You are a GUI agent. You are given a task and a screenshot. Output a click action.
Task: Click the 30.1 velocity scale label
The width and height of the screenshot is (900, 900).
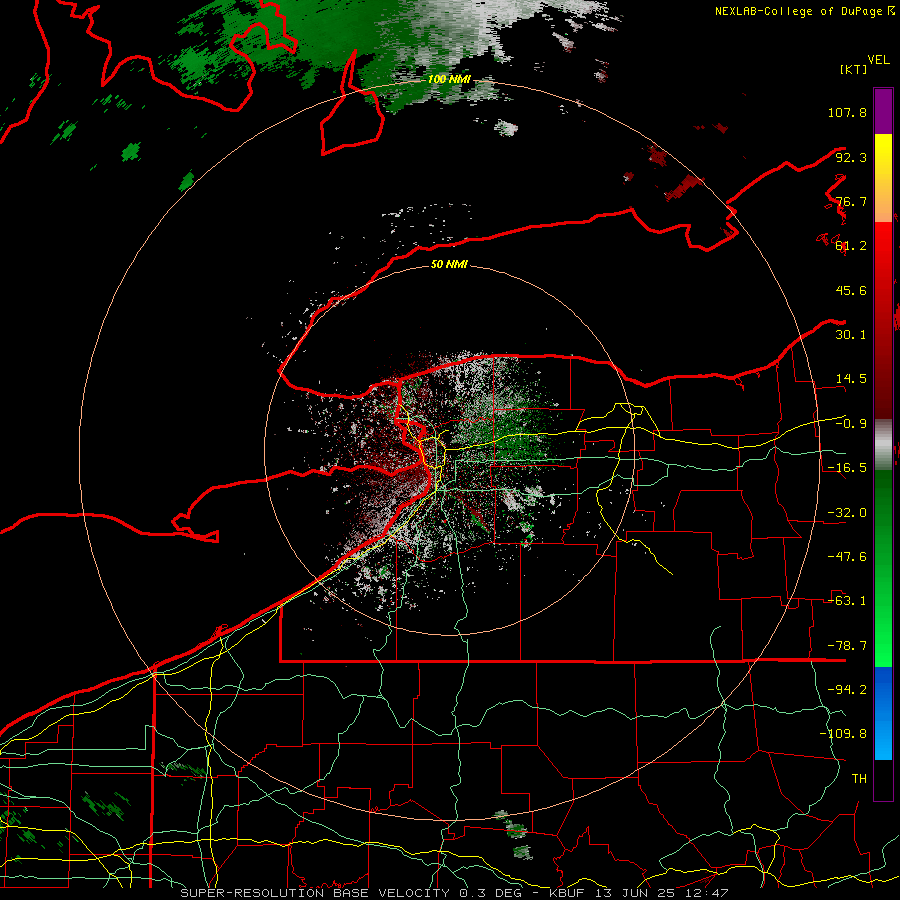(x=851, y=335)
